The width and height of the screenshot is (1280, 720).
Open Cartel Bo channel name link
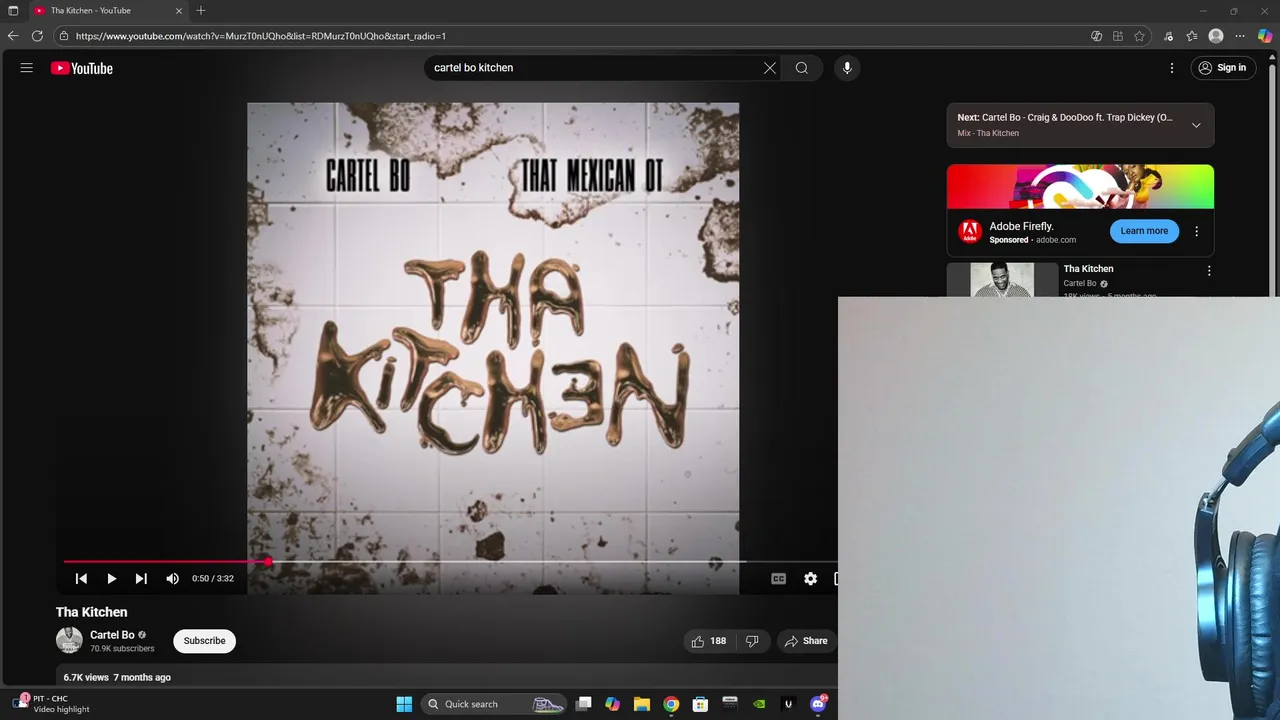(x=112, y=635)
